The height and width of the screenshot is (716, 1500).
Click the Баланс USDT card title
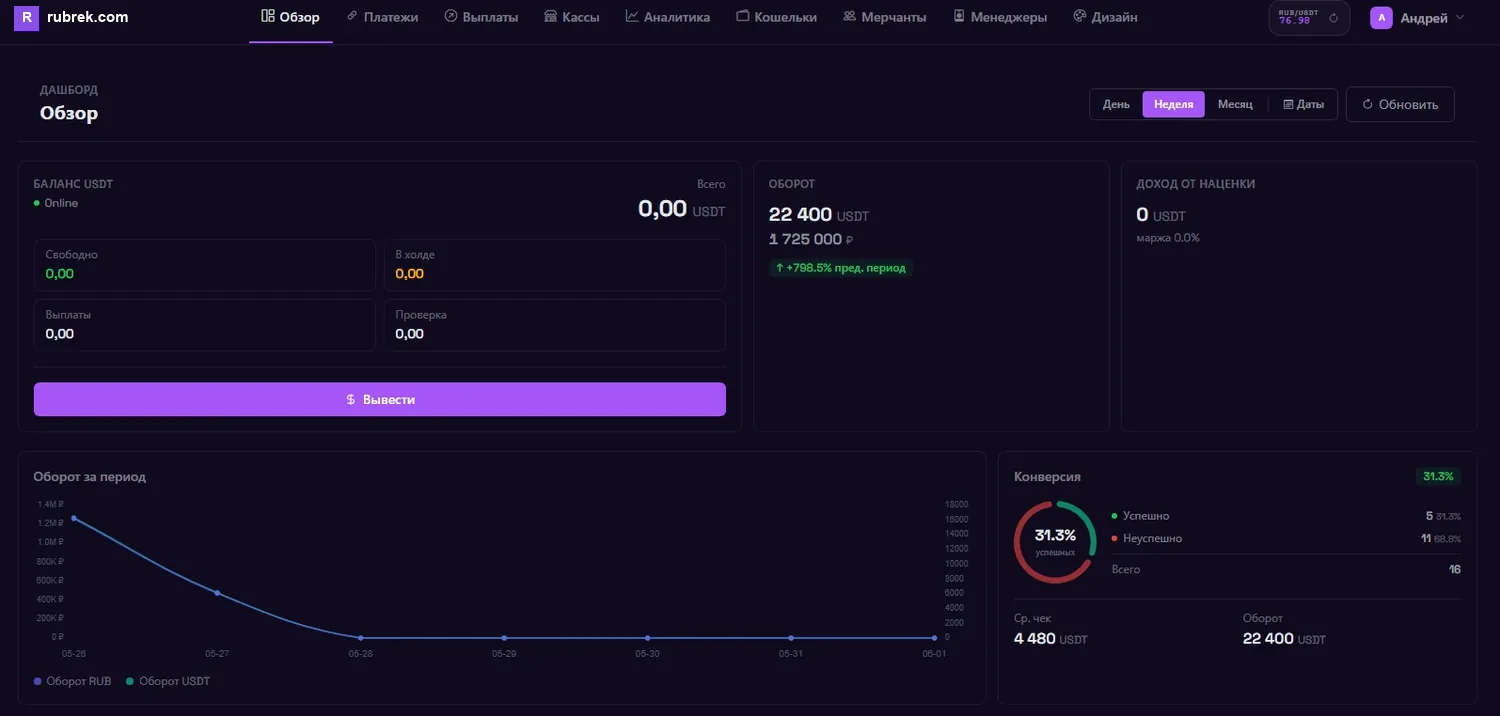pos(73,184)
